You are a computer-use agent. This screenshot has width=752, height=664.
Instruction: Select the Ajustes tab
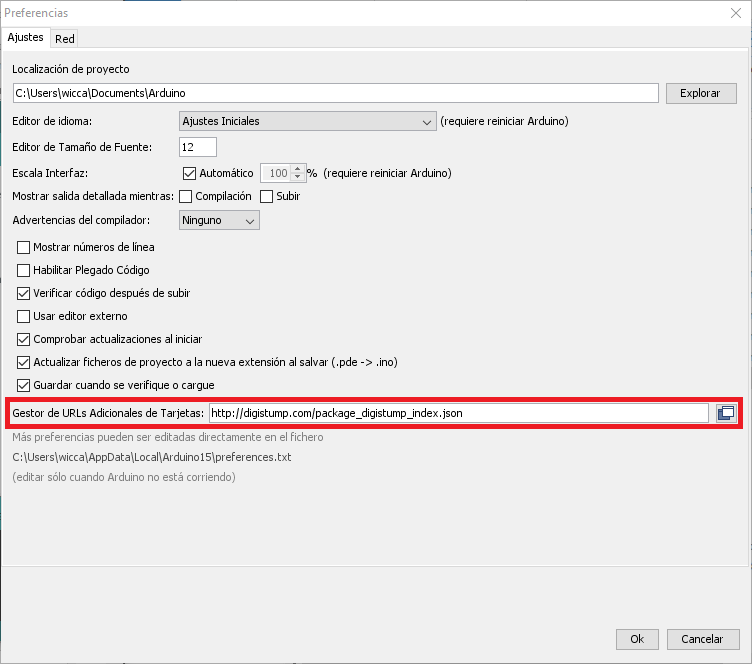click(x=25, y=37)
